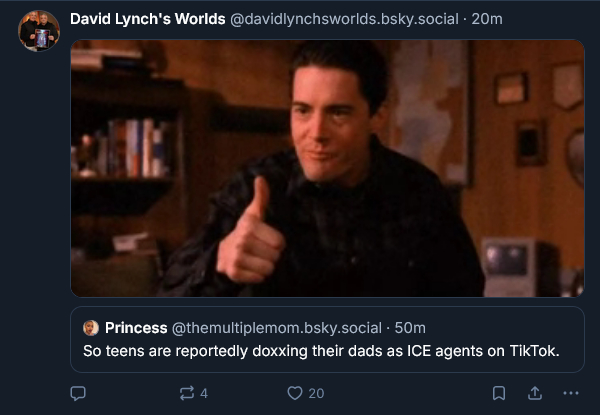This screenshot has width=600, height=415.
Task: Click the @themultiplemom.bsky.social handle
Action: (277, 328)
